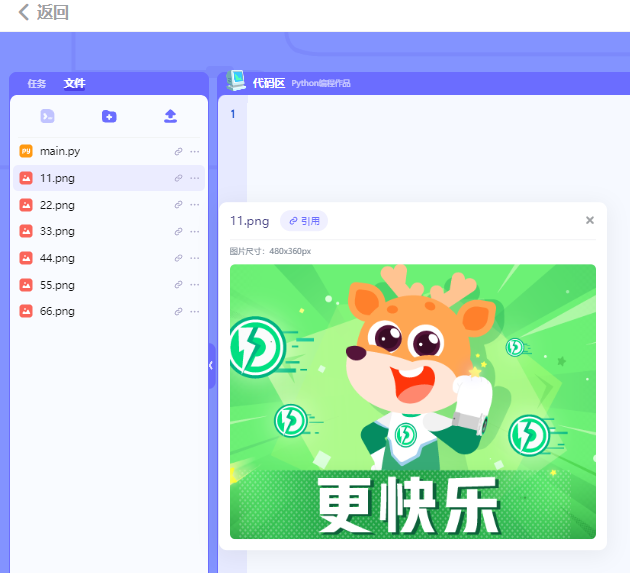This screenshot has height=573, width=630.
Task: Select the 33.png file in list
Action: 57,232
